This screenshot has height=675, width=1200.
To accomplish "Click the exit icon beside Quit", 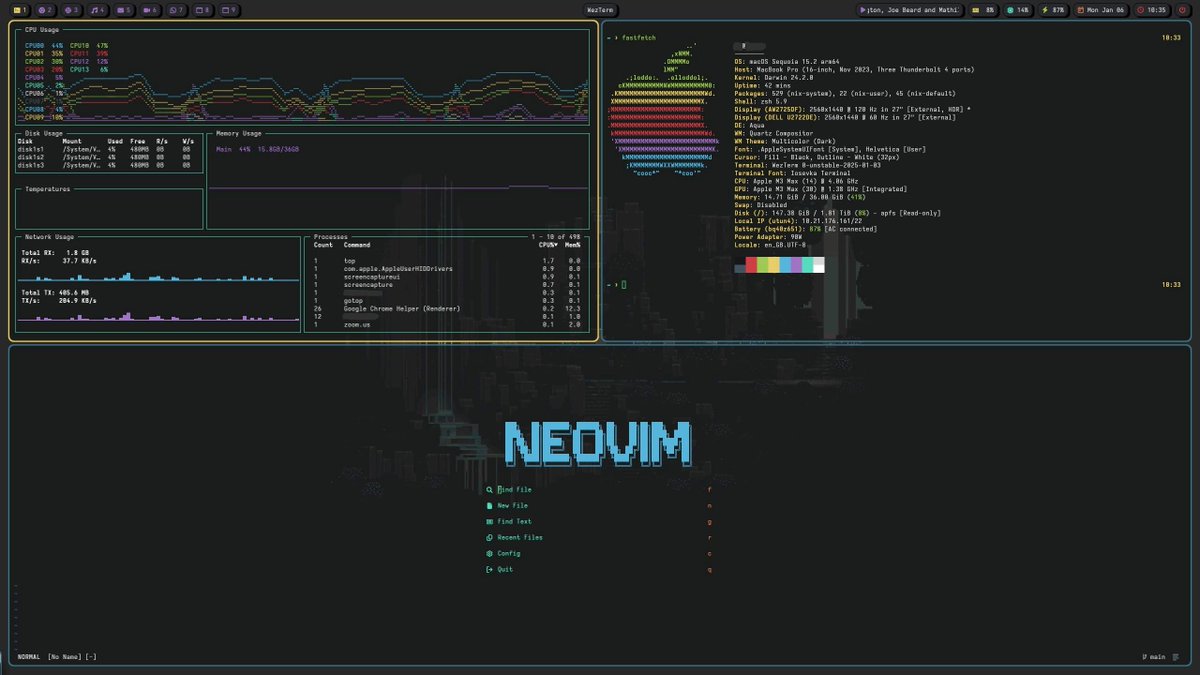I will pyautogui.click(x=489, y=569).
